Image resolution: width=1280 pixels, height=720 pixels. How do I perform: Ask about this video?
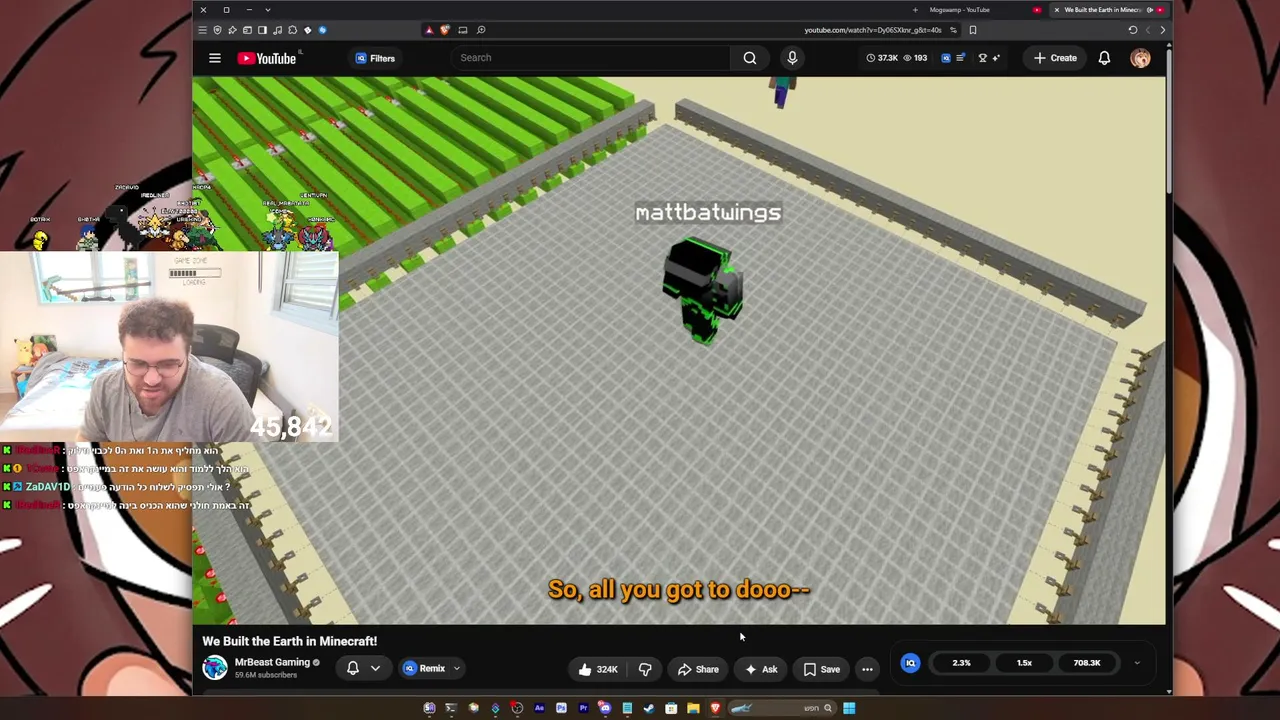pos(761,669)
